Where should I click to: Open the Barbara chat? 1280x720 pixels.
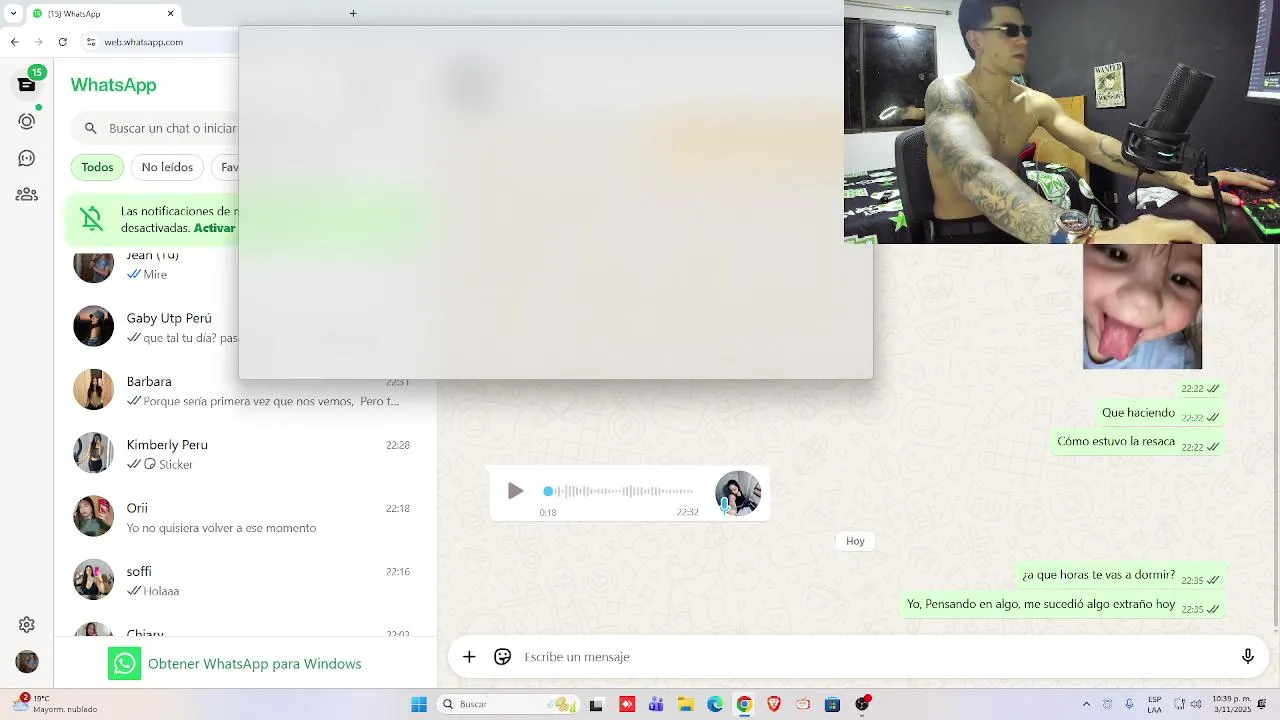tap(245, 390)
